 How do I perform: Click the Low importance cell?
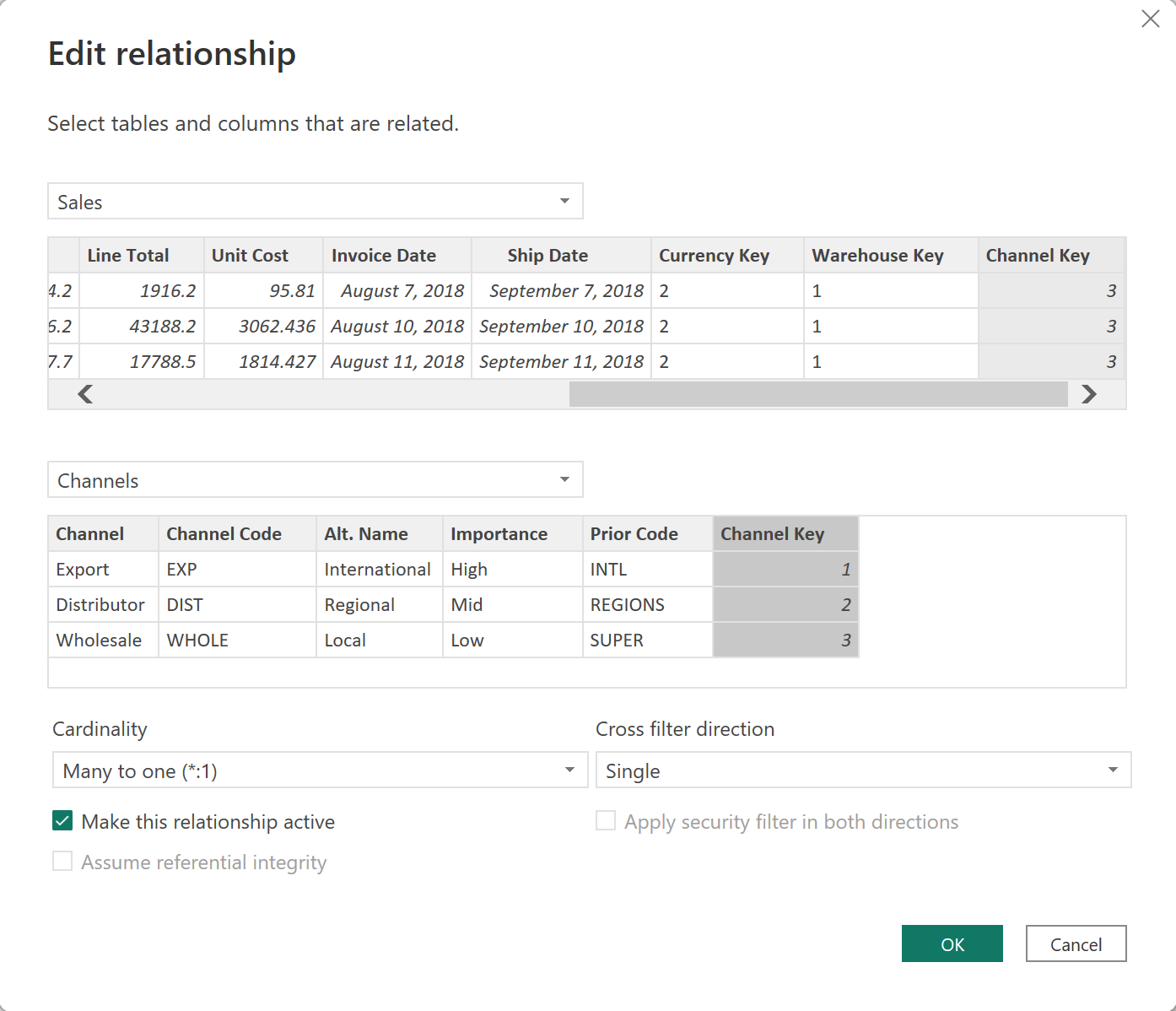[512, 641]
